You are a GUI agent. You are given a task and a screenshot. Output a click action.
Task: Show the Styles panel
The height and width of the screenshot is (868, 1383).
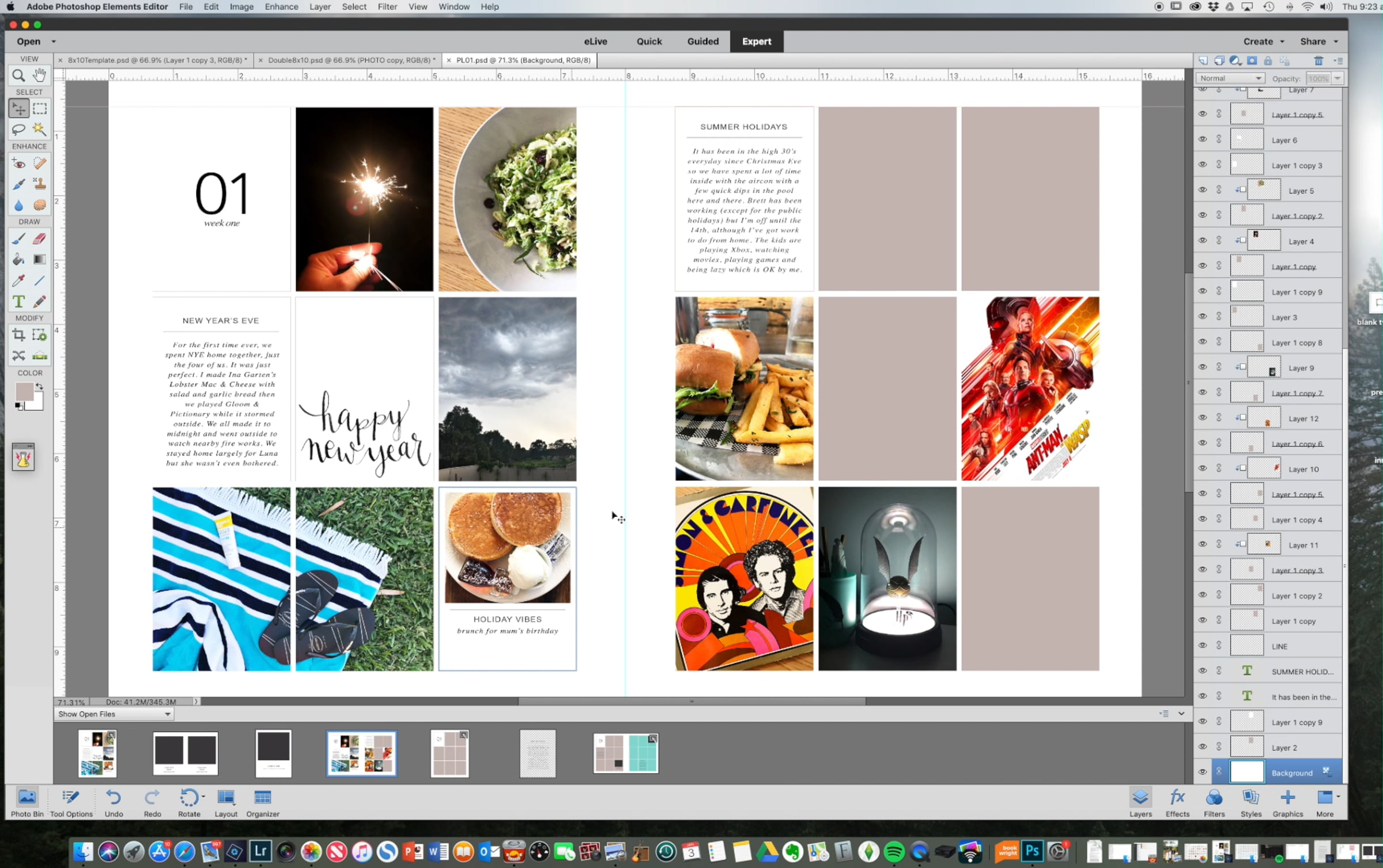(x=1251, y=803)
